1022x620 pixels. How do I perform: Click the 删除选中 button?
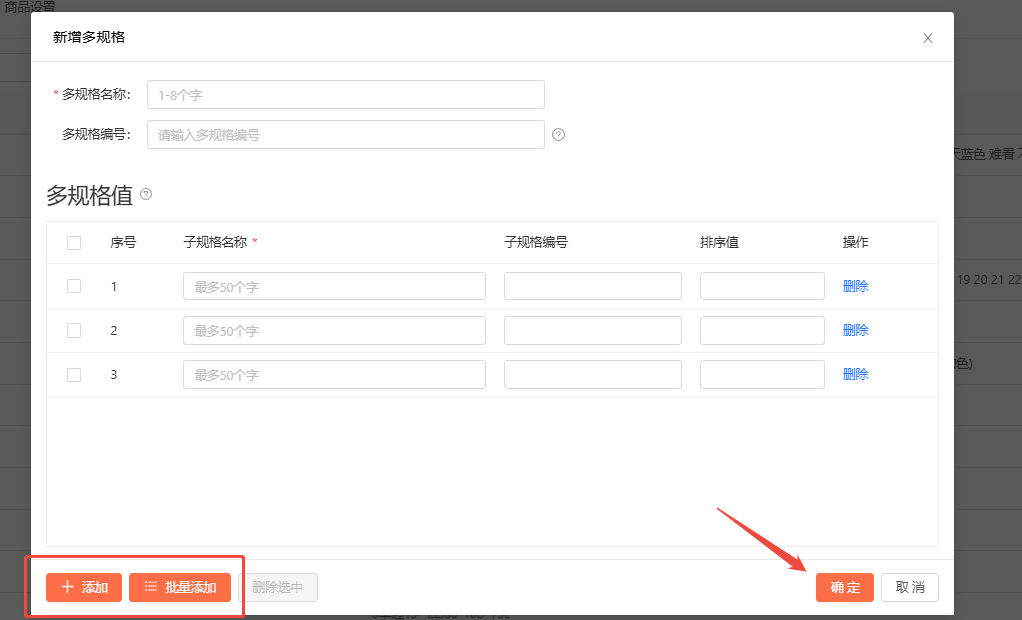pyautogui.click(x=278, y=587)
